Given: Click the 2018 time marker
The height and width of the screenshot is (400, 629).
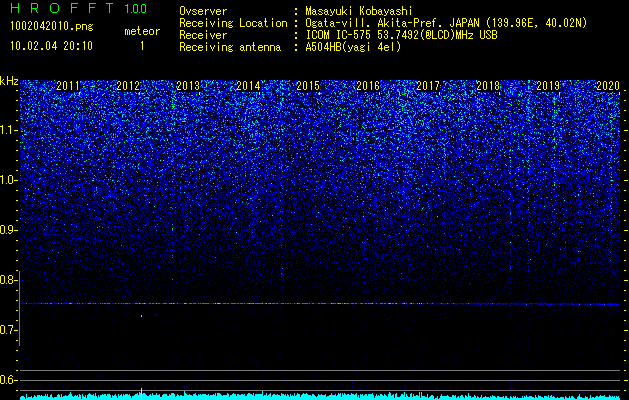Looking at the screenshot, I should coord(488,86).
